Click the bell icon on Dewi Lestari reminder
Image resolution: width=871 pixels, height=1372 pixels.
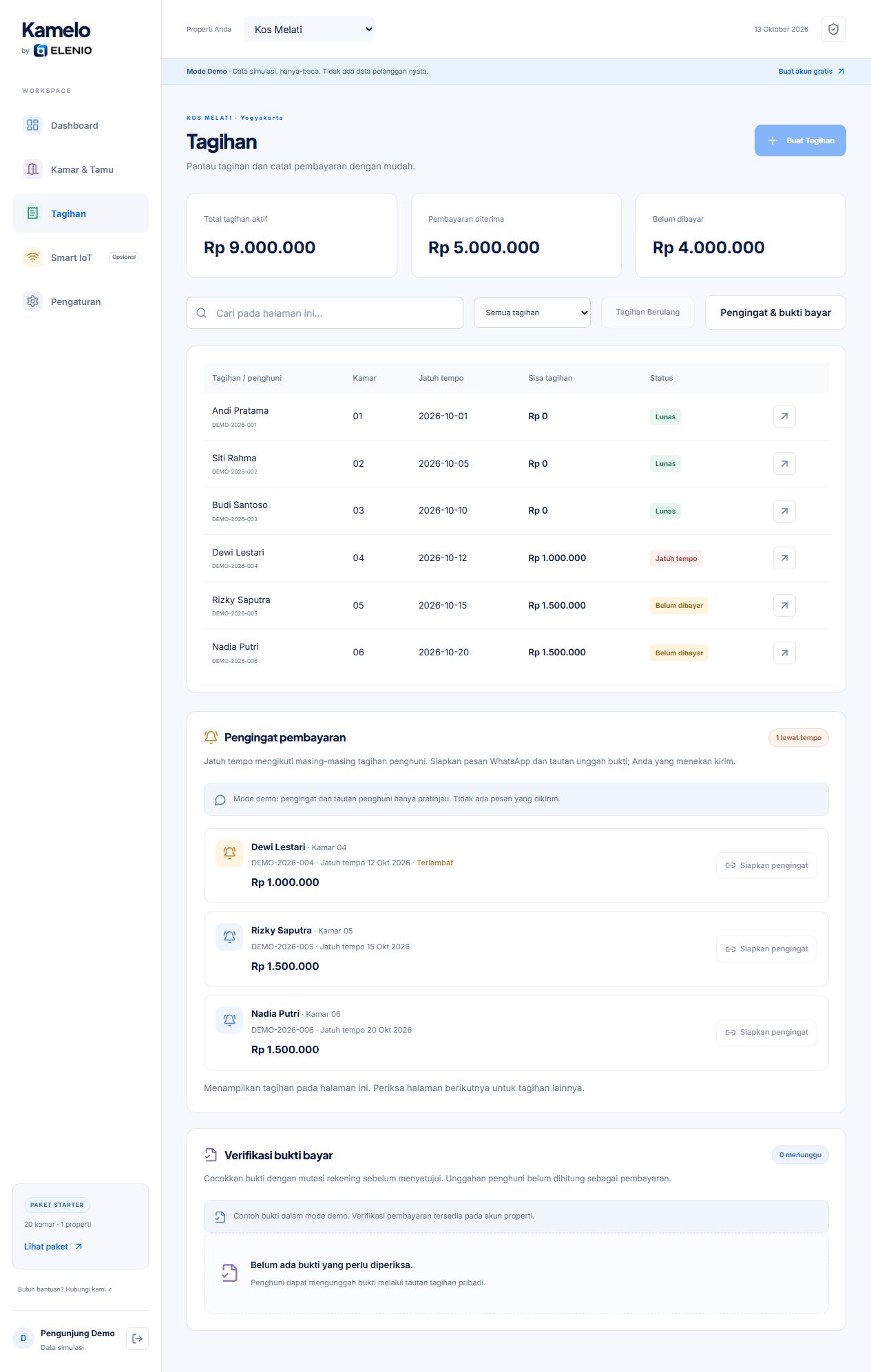point(229,853)
